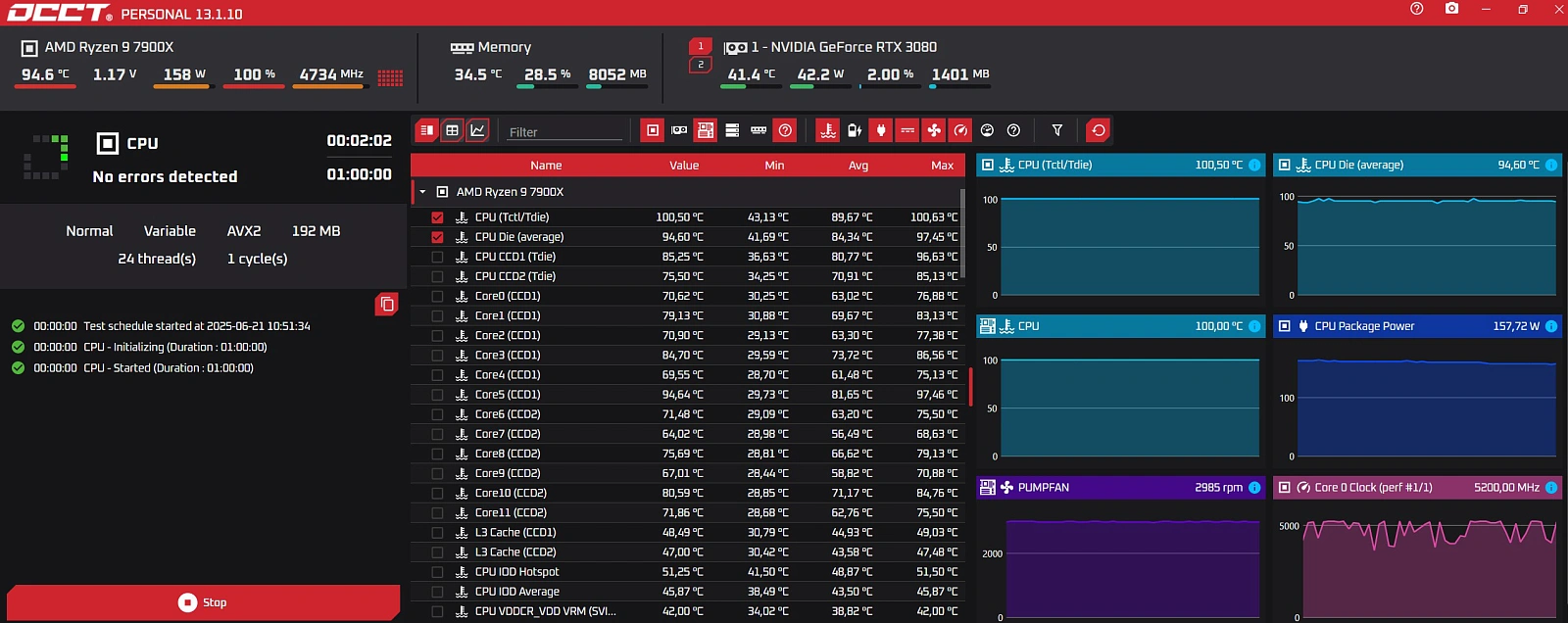Screen dimensions: 1568x623
Task: Select GPU 1 tab button
Action: coord(701,46)
